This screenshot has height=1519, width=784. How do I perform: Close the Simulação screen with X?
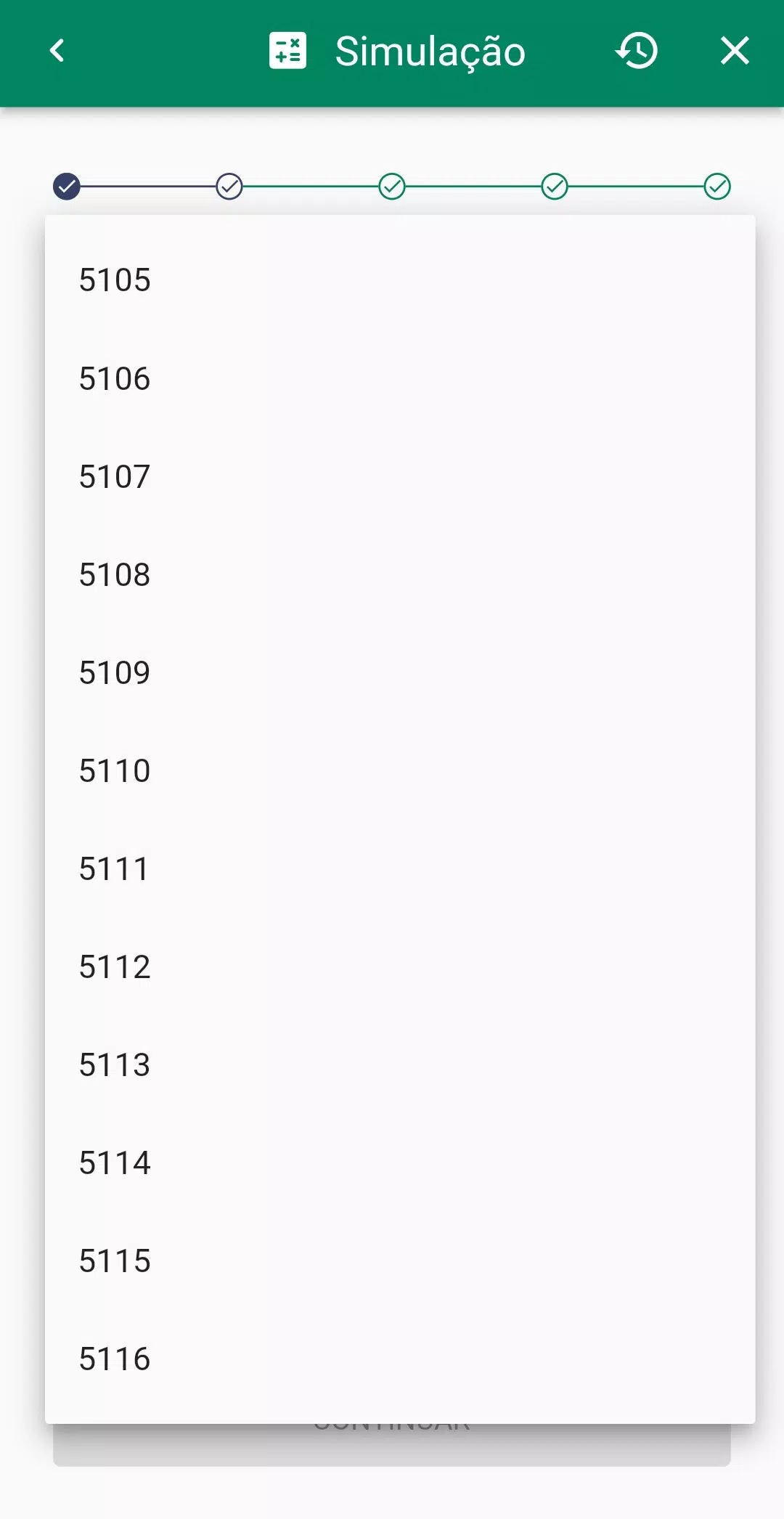point(735,51)
